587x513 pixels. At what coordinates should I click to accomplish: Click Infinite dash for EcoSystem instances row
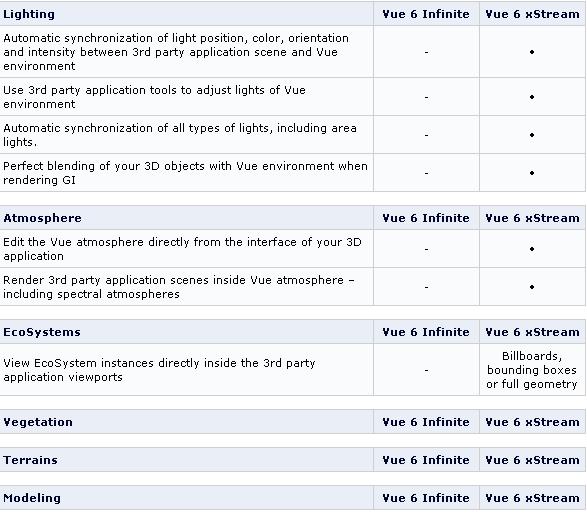426,370
